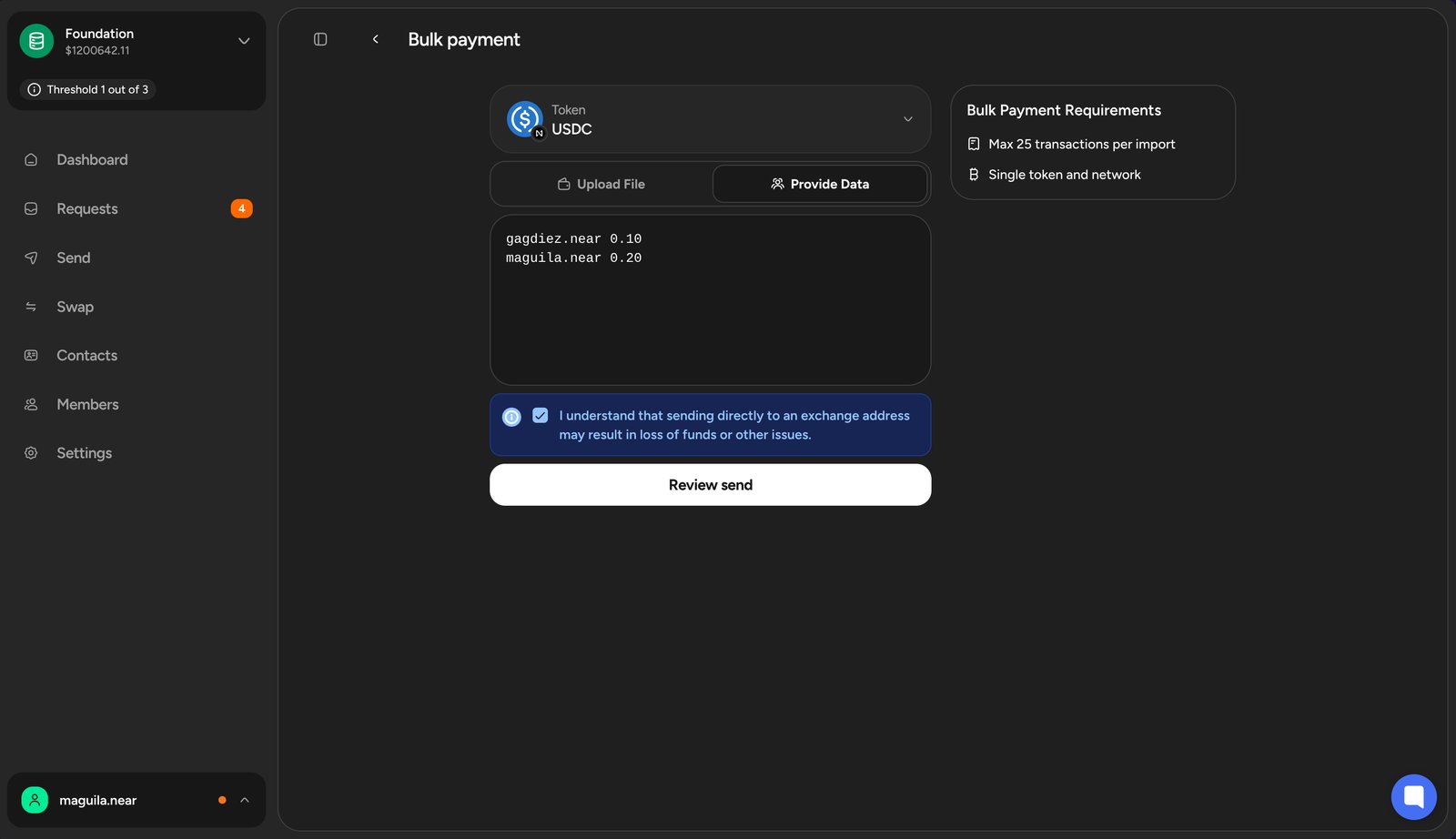The height and width of the screenshot is (839, 1456).
Task: Click the USDC token logo
Action: click(x=525, y=119)
